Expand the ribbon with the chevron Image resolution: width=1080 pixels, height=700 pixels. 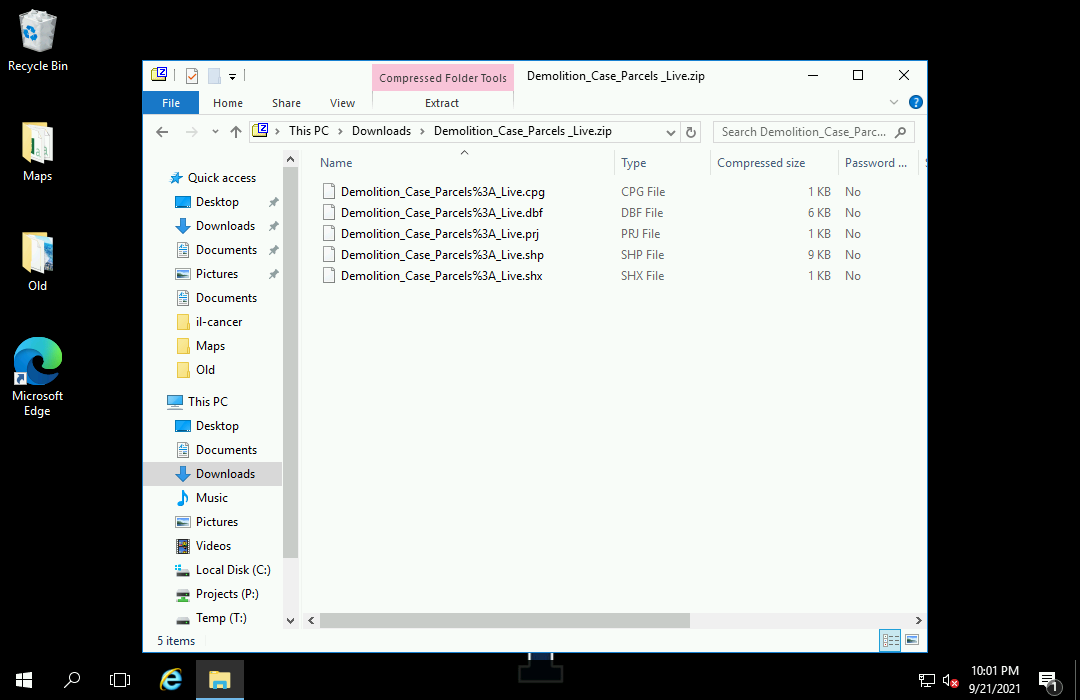click(895, 102)
